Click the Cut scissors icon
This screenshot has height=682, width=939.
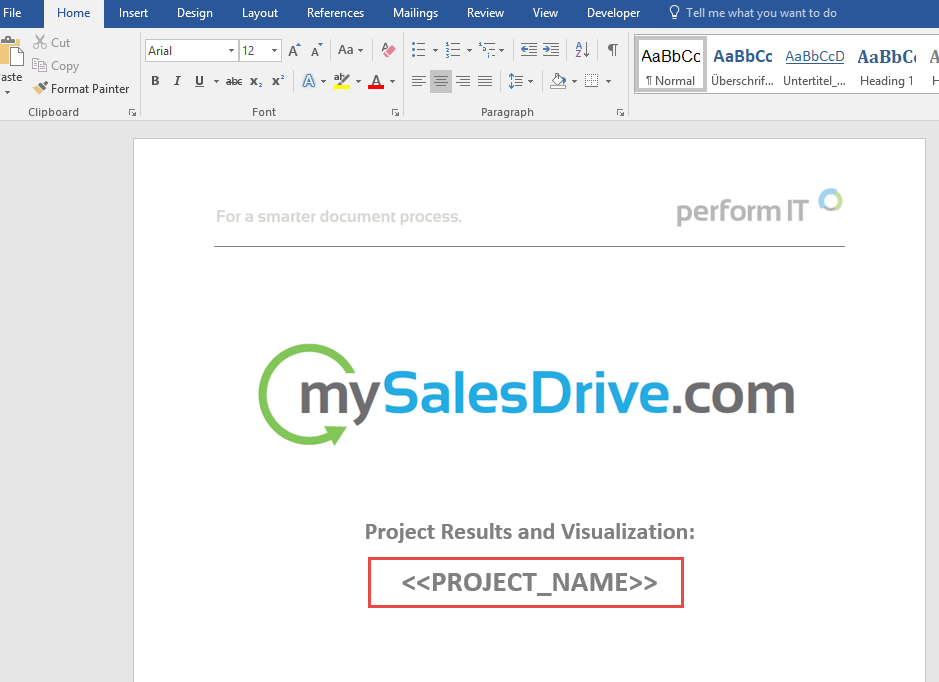pyautogui.click(x=40, y=43)
